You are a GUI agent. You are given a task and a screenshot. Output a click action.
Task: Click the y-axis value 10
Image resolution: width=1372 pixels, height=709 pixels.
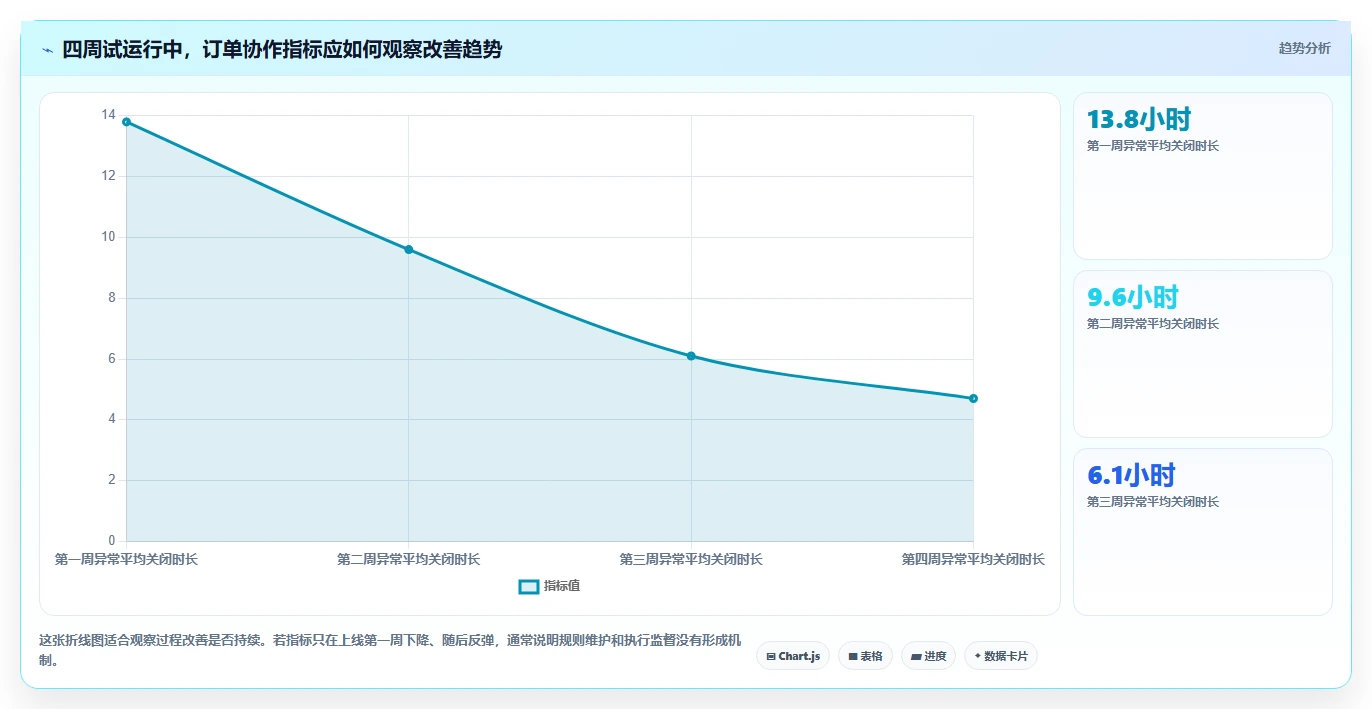point(108,237)
